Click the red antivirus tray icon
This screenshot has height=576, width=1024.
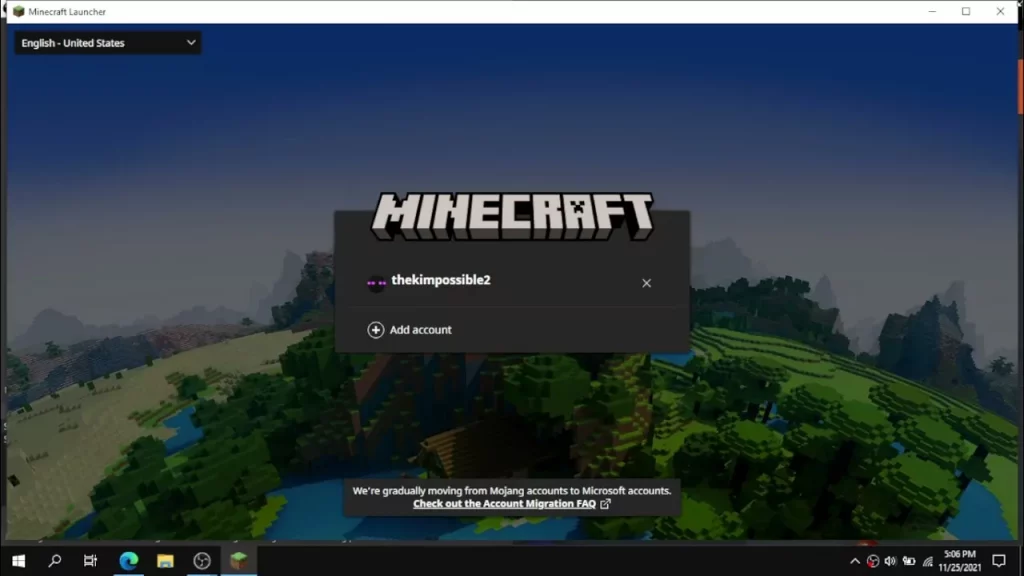tap(872, 561)
